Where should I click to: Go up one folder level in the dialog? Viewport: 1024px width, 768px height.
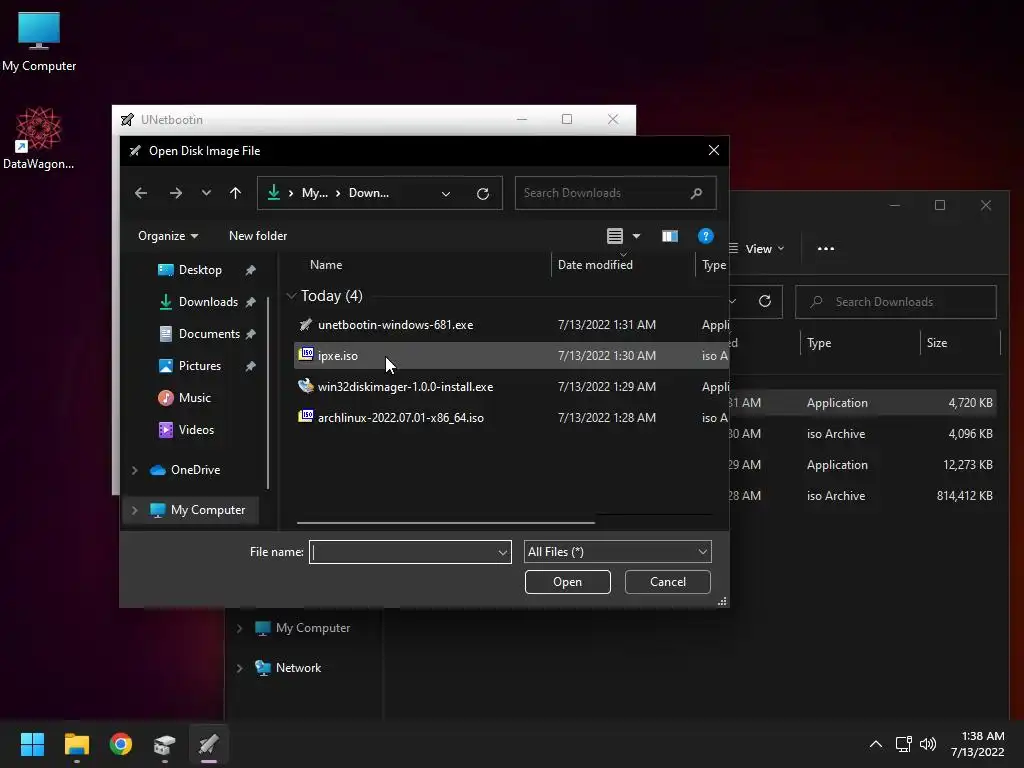(235, 193)
